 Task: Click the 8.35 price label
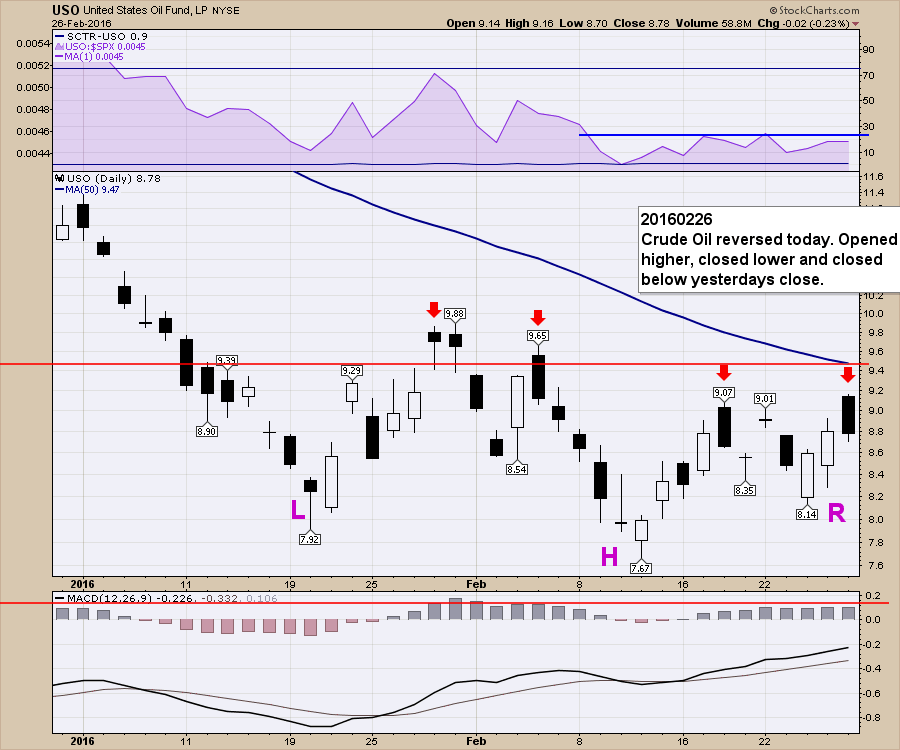point(744,491)
